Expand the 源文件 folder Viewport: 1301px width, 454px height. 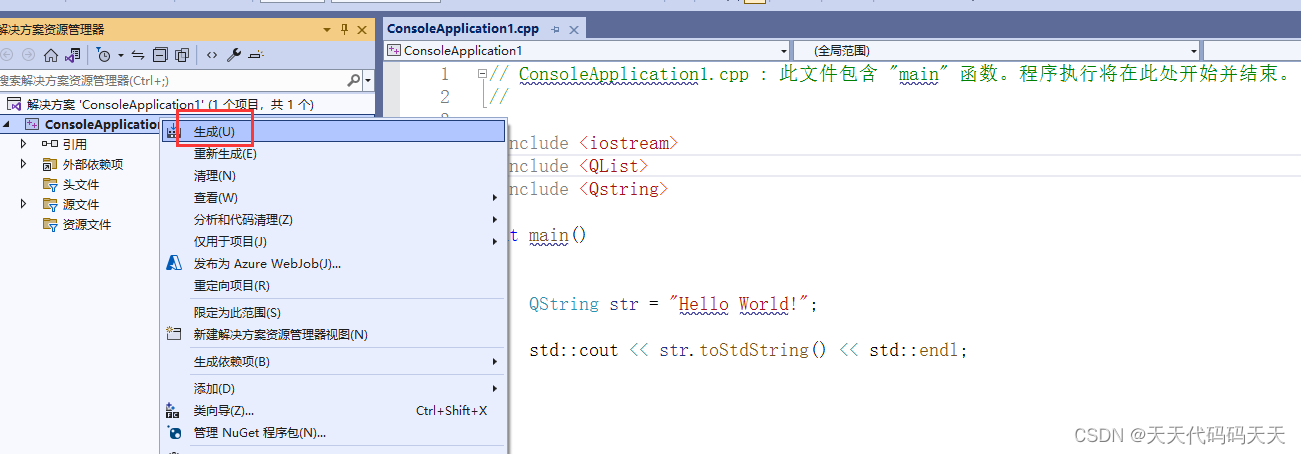pyautogui.click(x=24, y=204)
